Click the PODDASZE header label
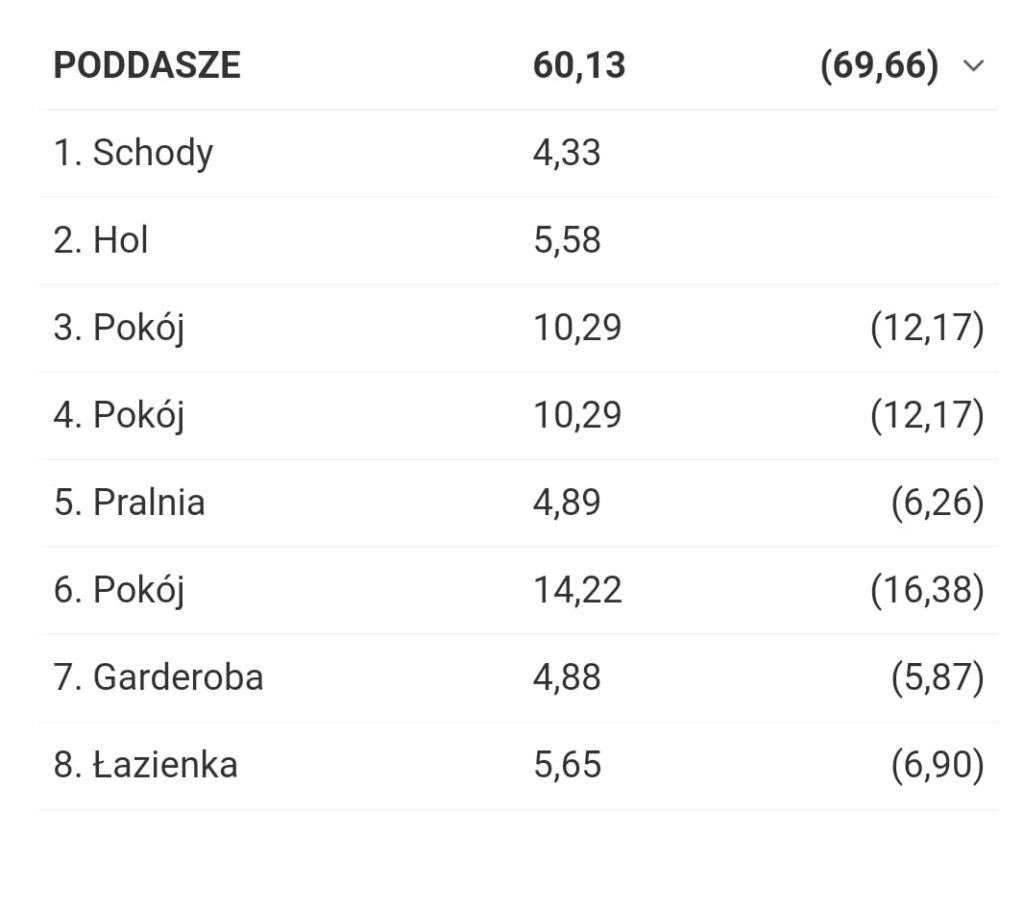The width and height of the screenshot is (1024, 909). click(x=147, y=66)
